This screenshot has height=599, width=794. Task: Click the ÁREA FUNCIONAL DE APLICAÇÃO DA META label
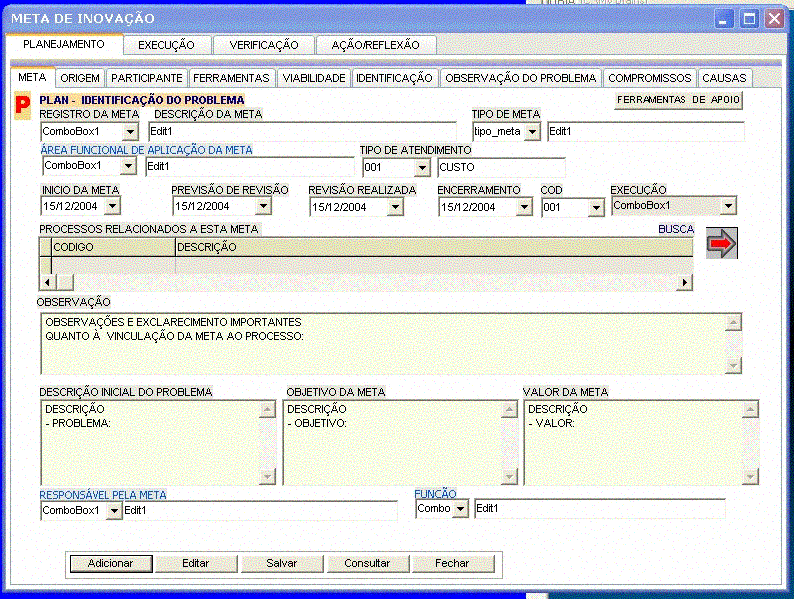point(146,150)
